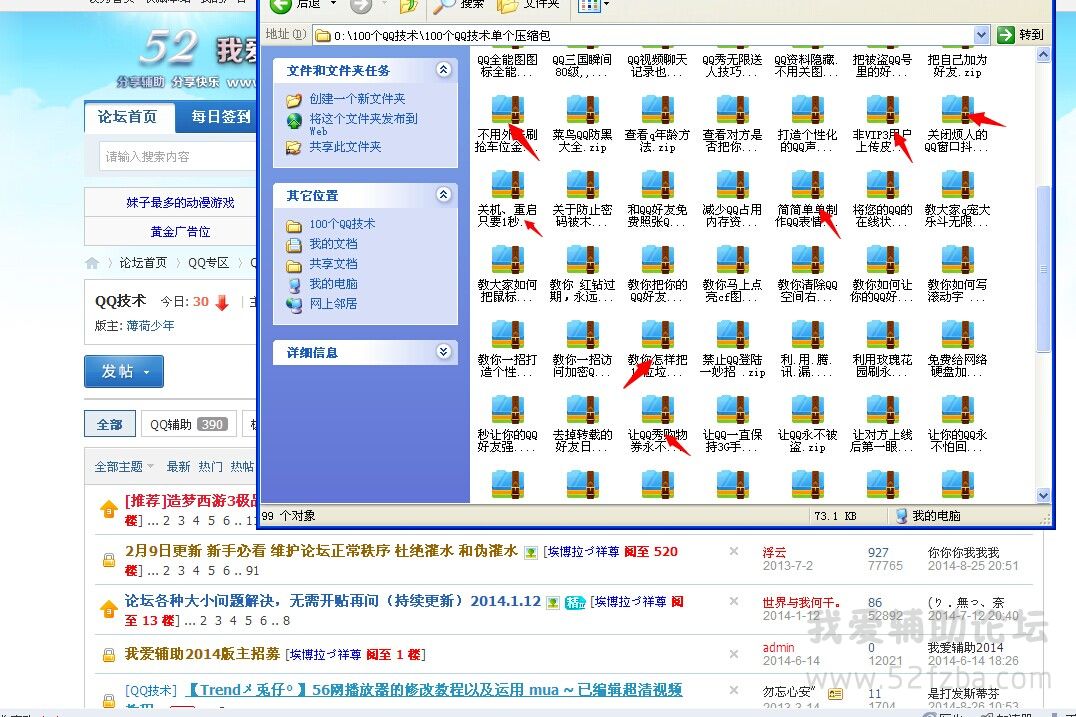
Task: Click the green Back arrow in Explorer
Action: tap(281, 5)
